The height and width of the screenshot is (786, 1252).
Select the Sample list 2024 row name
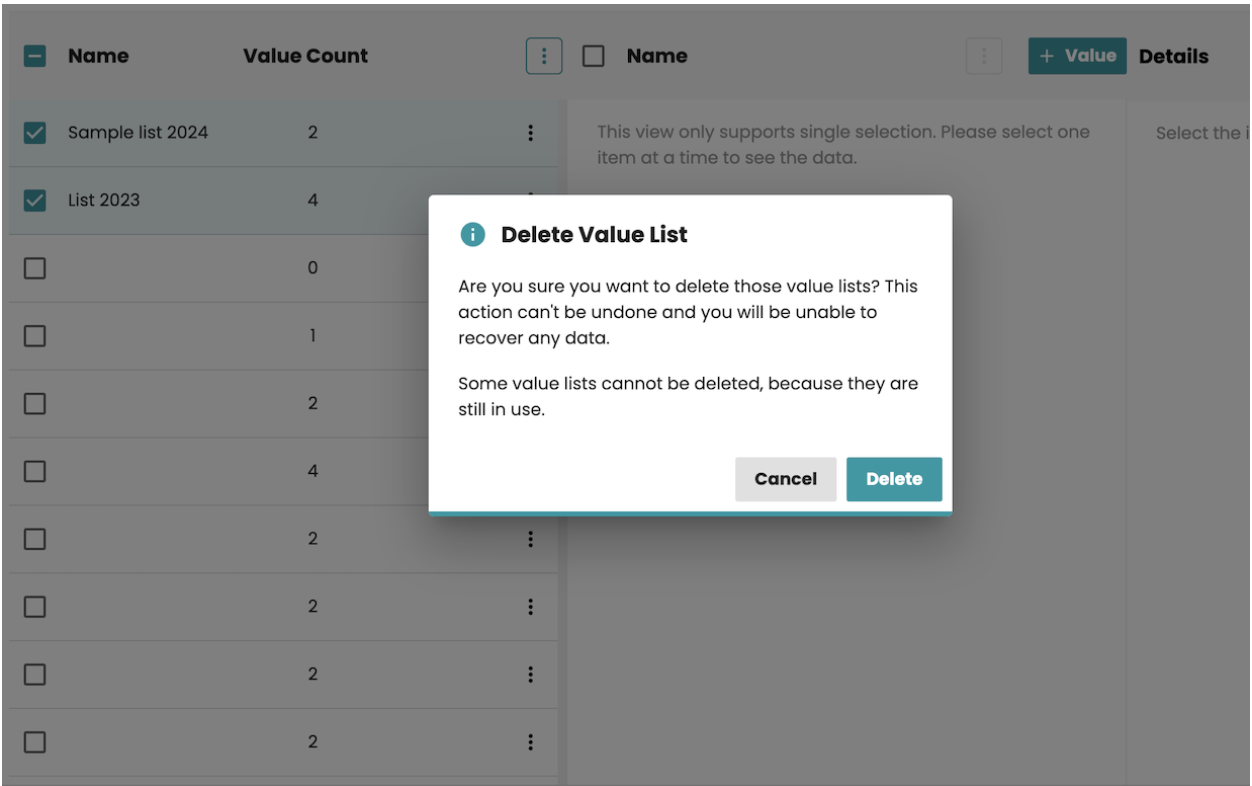tap(138, 133)
